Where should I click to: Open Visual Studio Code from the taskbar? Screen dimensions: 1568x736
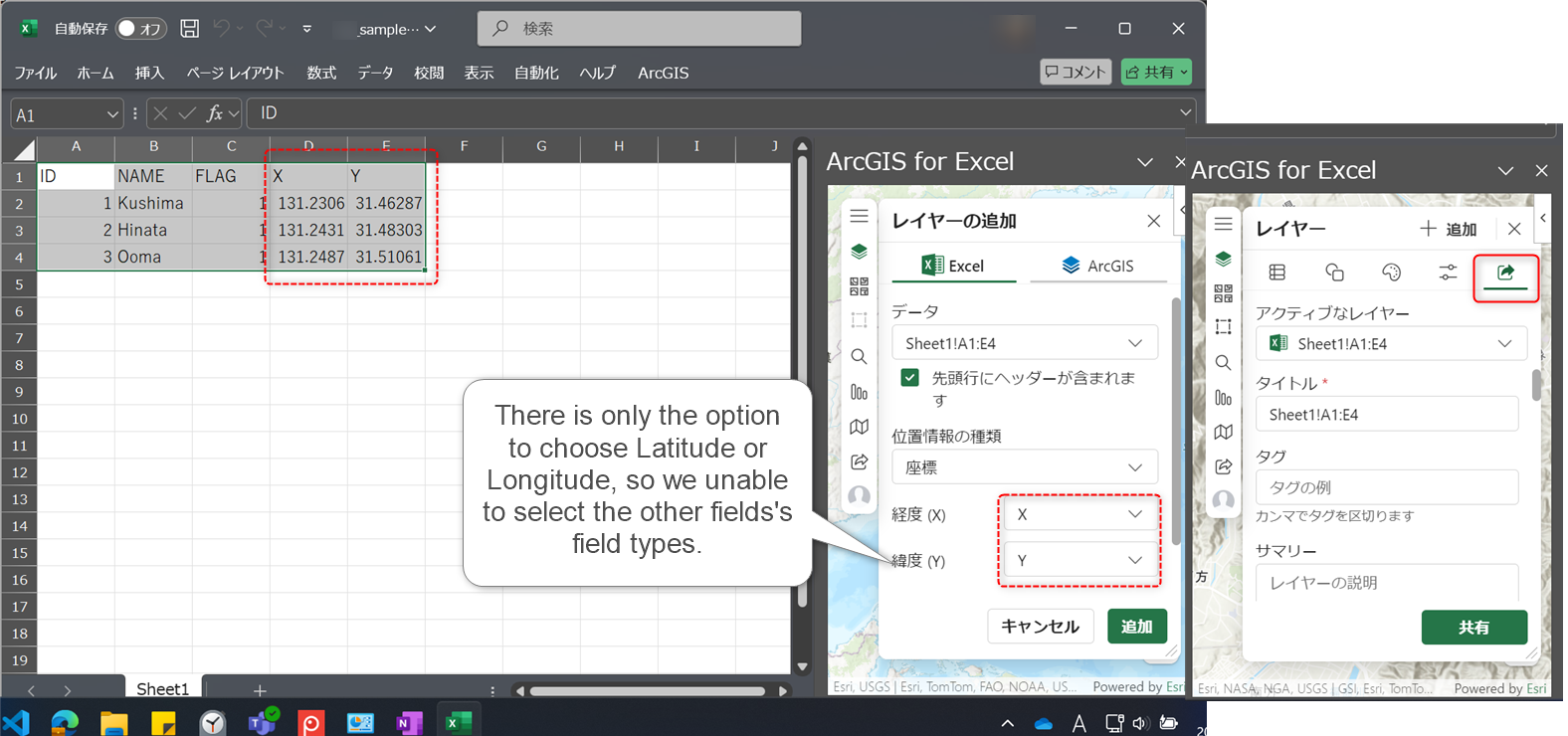(17, 722)
